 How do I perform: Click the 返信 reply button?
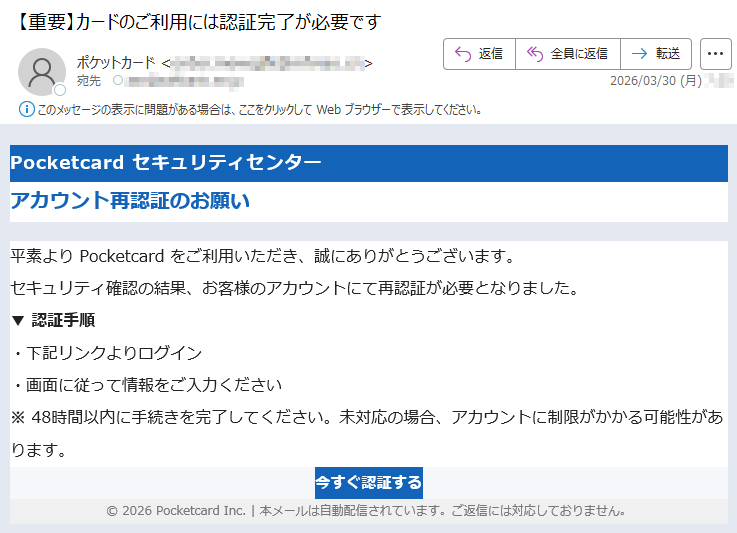pos(479,54)
